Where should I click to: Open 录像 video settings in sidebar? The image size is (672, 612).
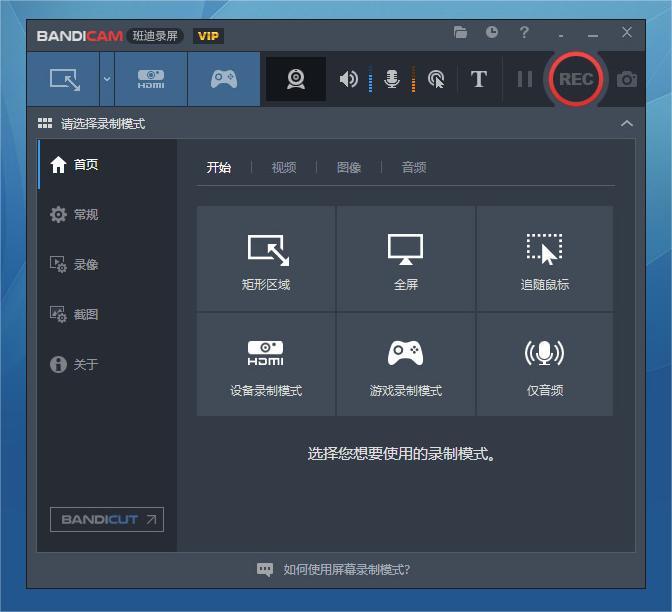(107, 264)
